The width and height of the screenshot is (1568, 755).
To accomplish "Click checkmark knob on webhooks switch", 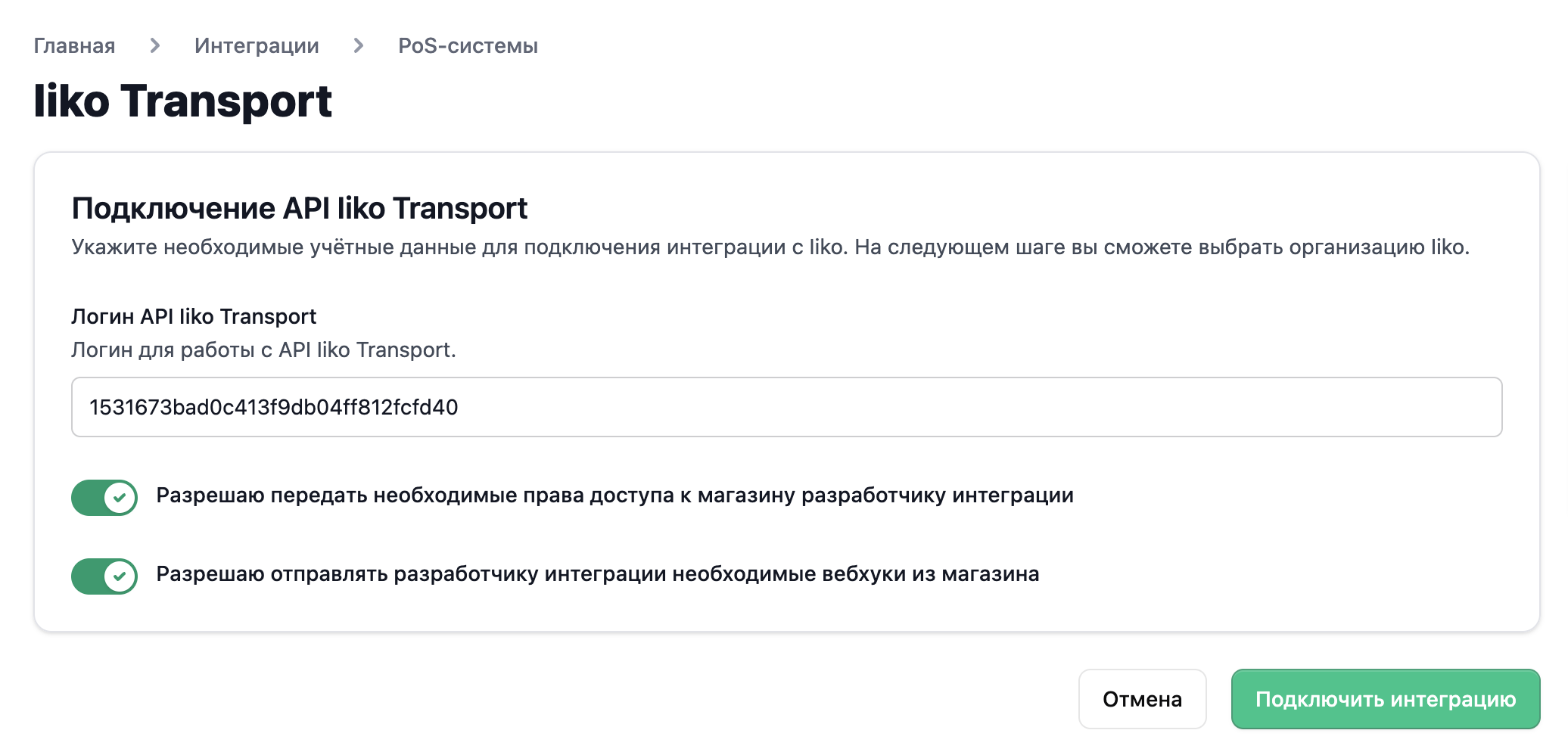I will [120, 576].
